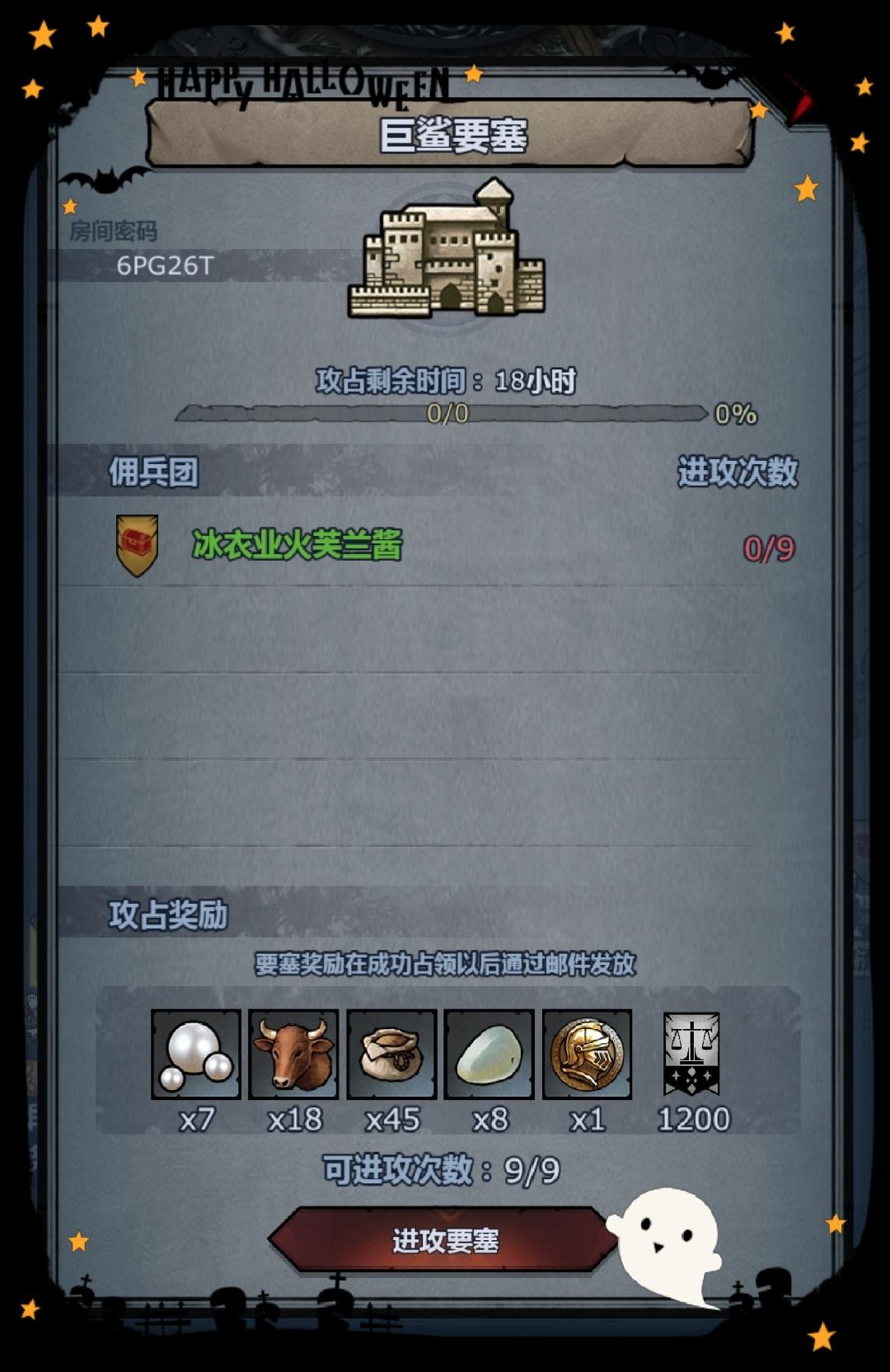Tap the white ghost decoration

pos(666,1245)
